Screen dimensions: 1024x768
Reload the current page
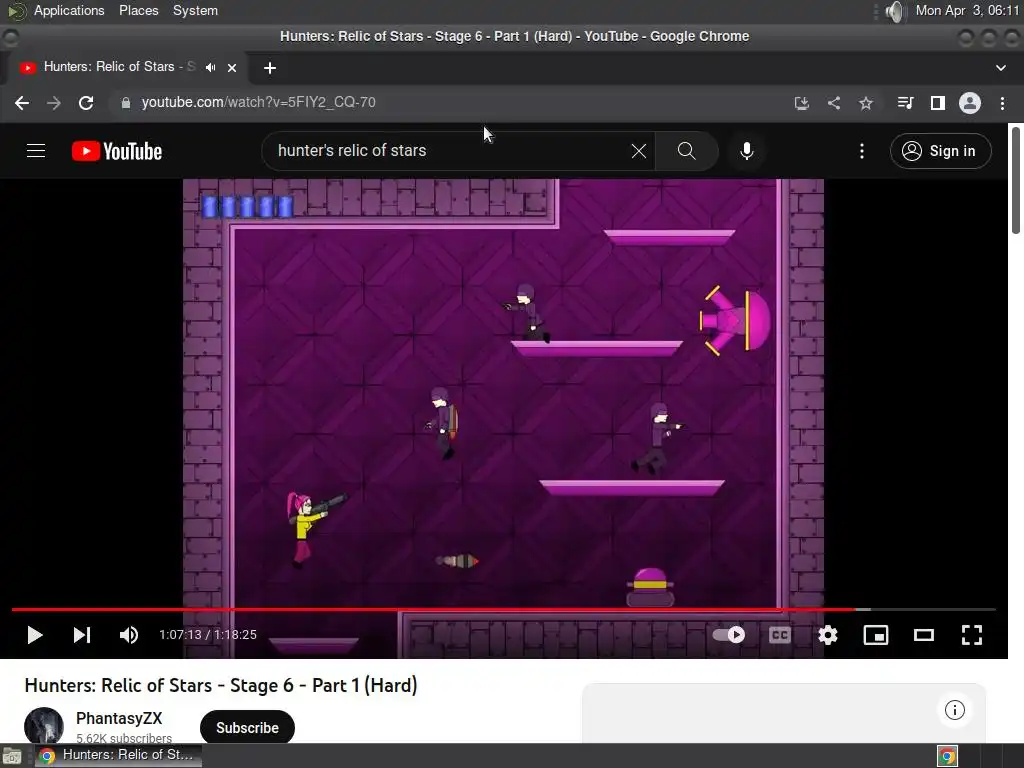(x=86, y=103)
